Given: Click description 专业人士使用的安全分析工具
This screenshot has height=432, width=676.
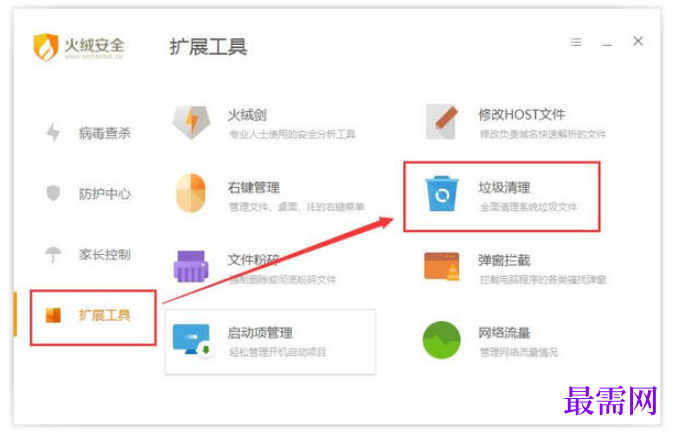Looking at the screenshot, I should (292, 134).
